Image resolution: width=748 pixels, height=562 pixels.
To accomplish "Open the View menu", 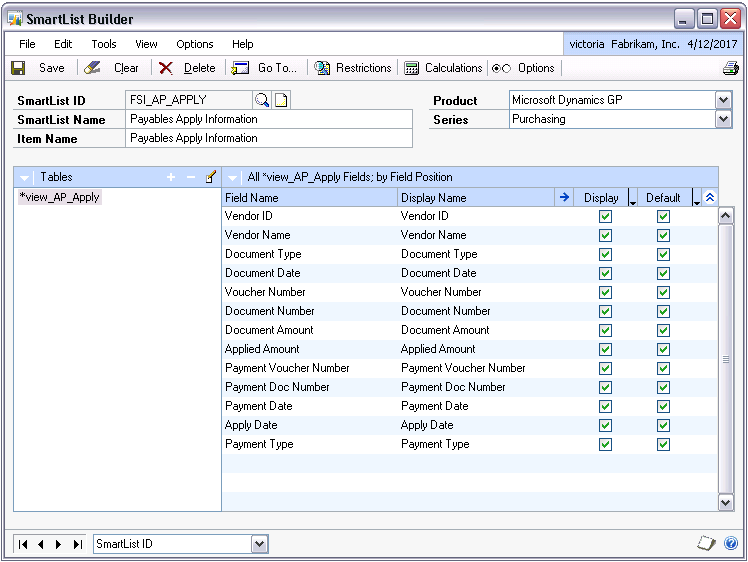I will pyautogui.click(x=146, y=44).
